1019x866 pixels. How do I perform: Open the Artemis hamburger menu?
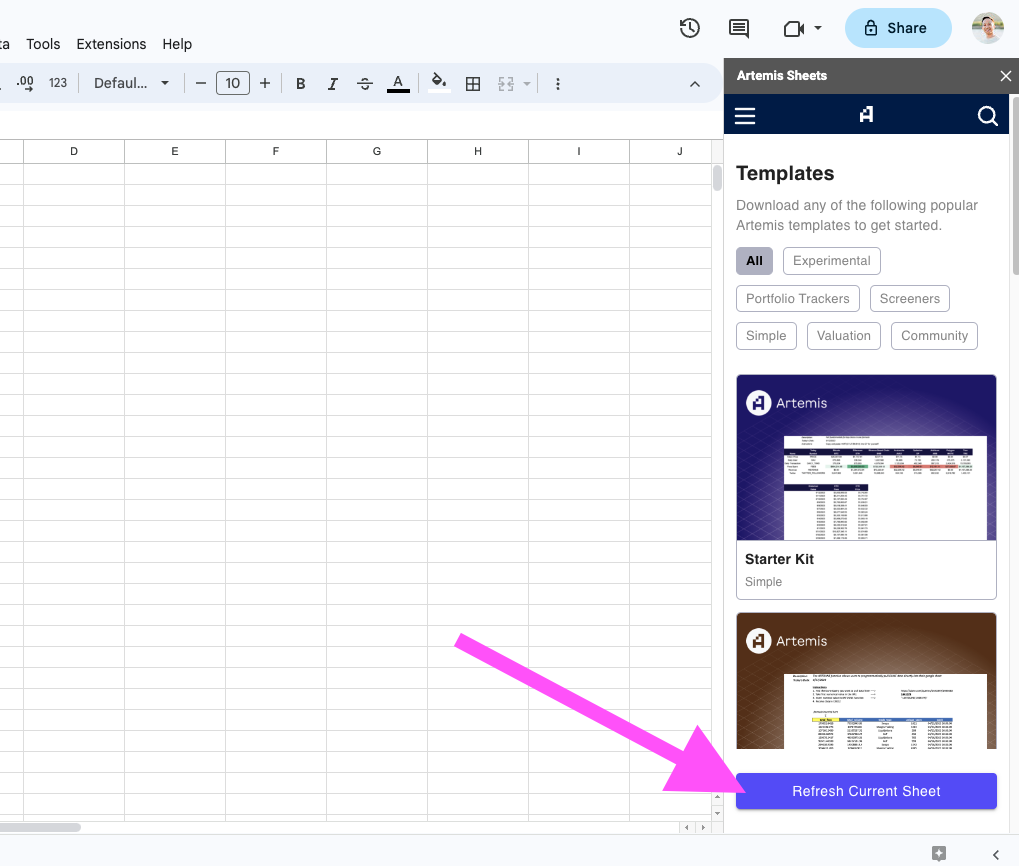[745, 116]
